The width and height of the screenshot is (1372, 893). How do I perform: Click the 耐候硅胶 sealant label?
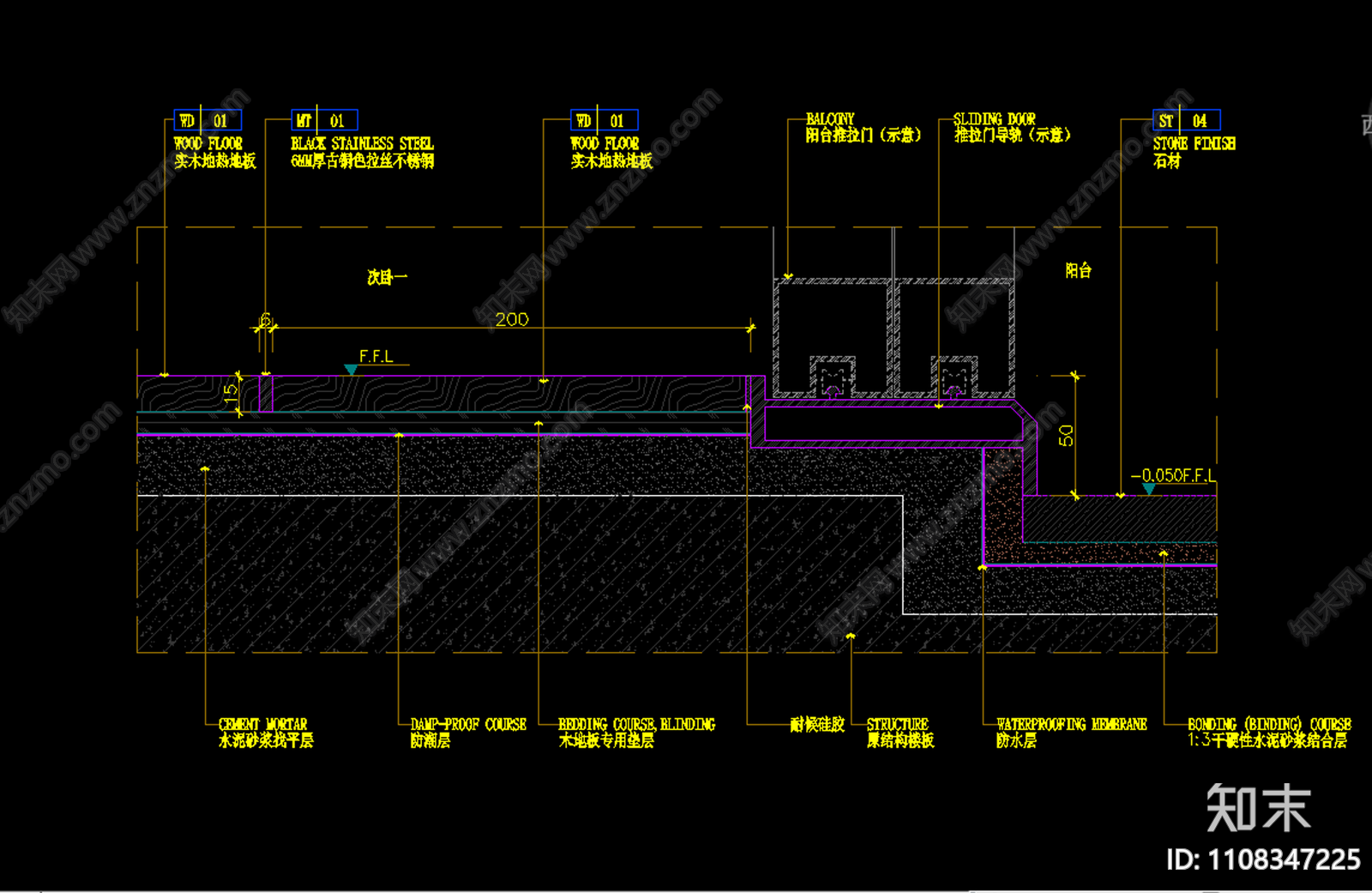coord(817,725)
